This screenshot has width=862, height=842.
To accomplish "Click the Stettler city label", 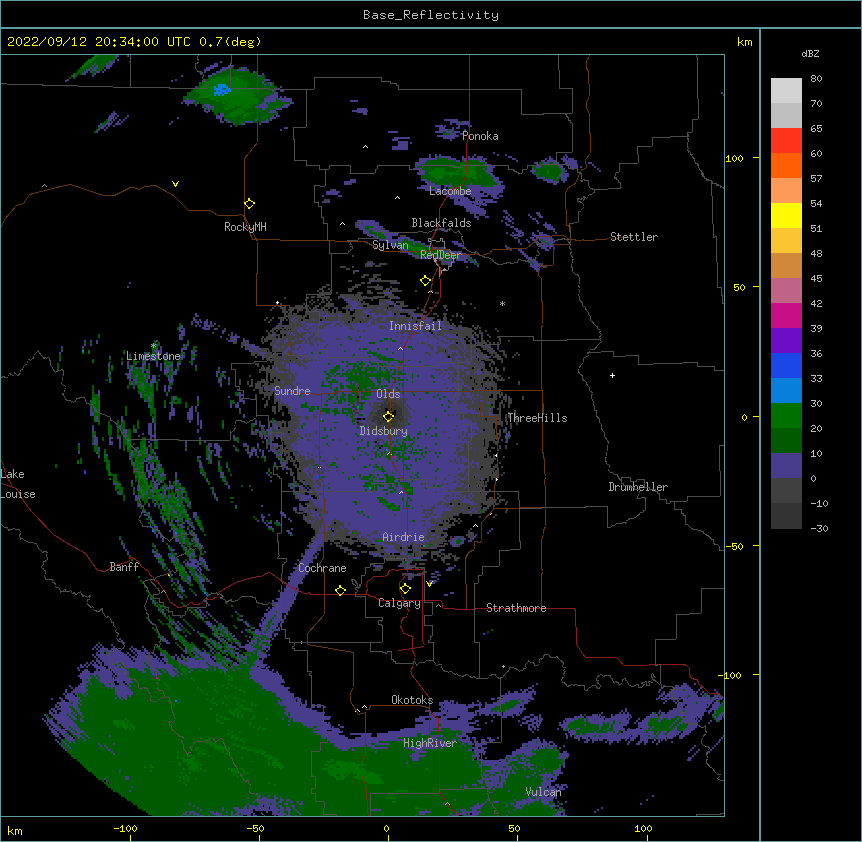I will pyautogui.click(x=634, y=237).
